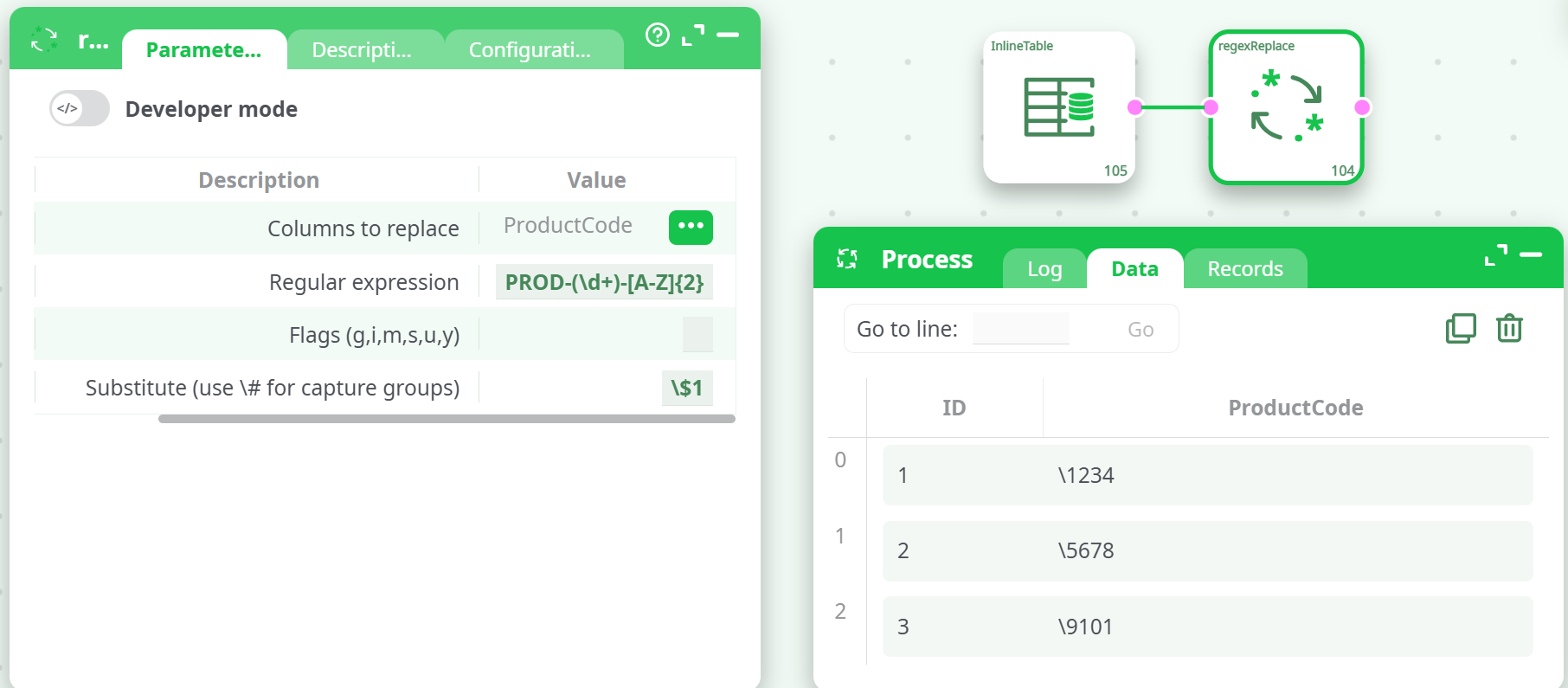Collapse the regexReplace parameters panel
Viewport: 1568px width, 688px height.
pyautogui.click(x=729, y=35)
